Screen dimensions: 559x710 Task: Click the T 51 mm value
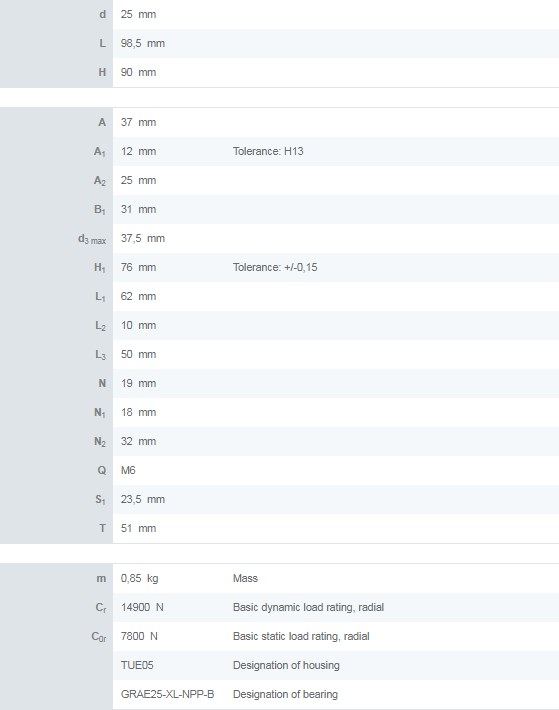pyautogui.click(x=138, y=528)
